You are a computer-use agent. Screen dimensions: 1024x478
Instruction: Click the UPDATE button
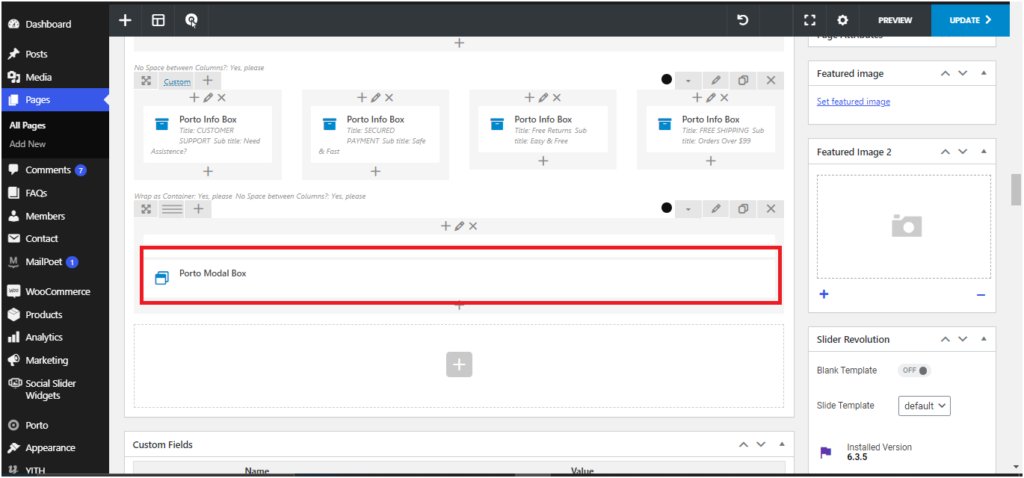coord(970,20)
